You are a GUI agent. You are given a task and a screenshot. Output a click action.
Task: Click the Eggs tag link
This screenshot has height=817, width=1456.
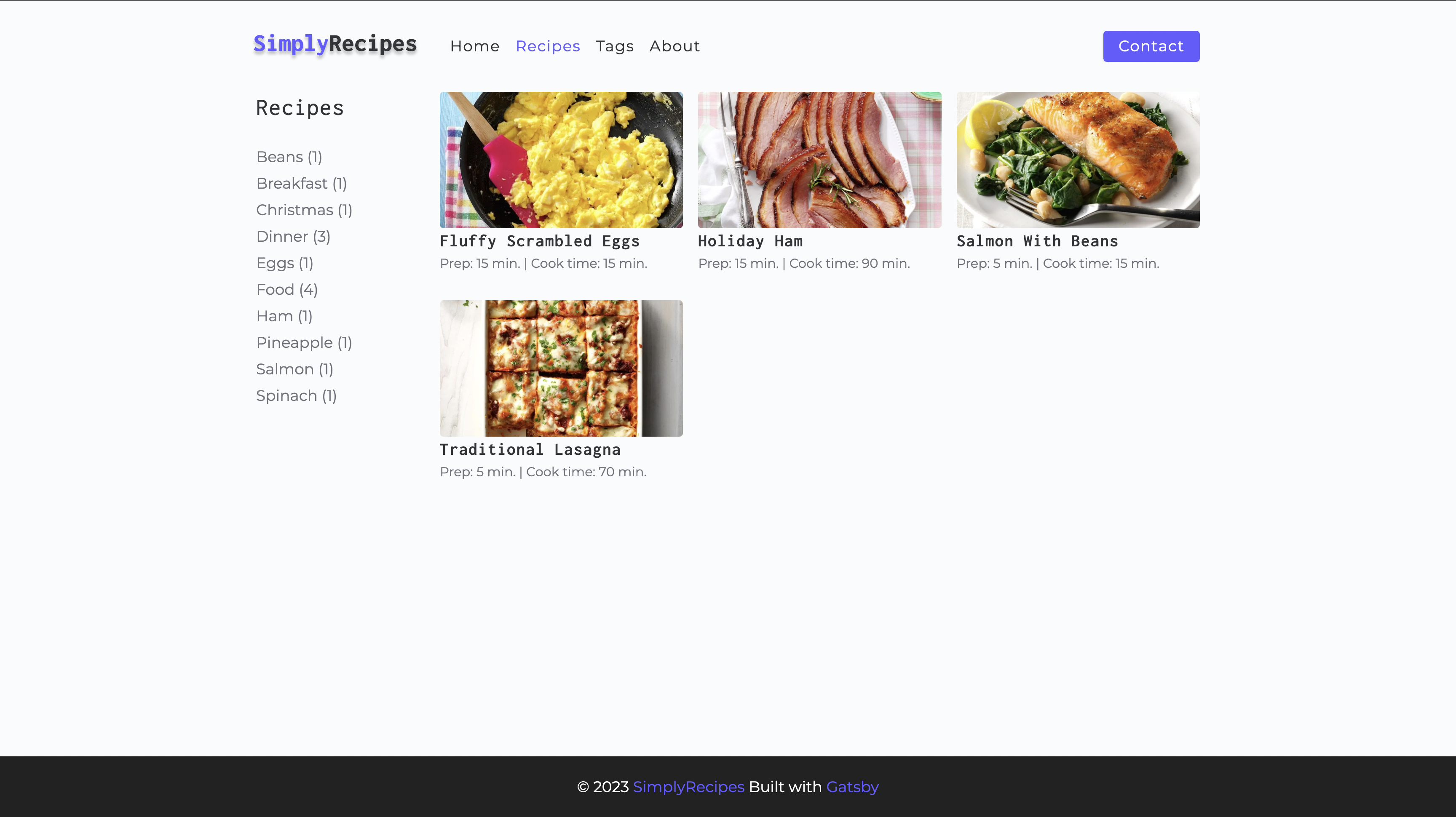(284, 263)
